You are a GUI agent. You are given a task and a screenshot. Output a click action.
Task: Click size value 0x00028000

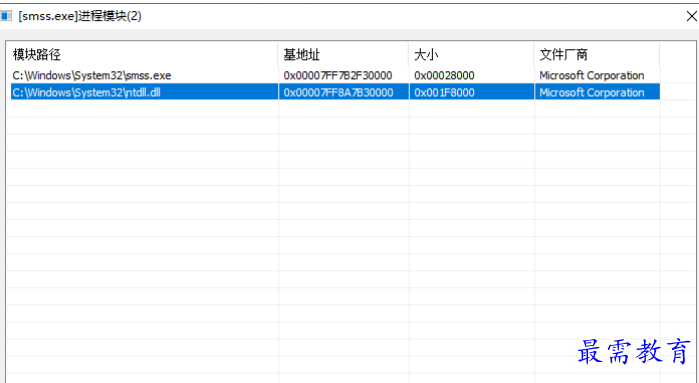click(444, 75)
